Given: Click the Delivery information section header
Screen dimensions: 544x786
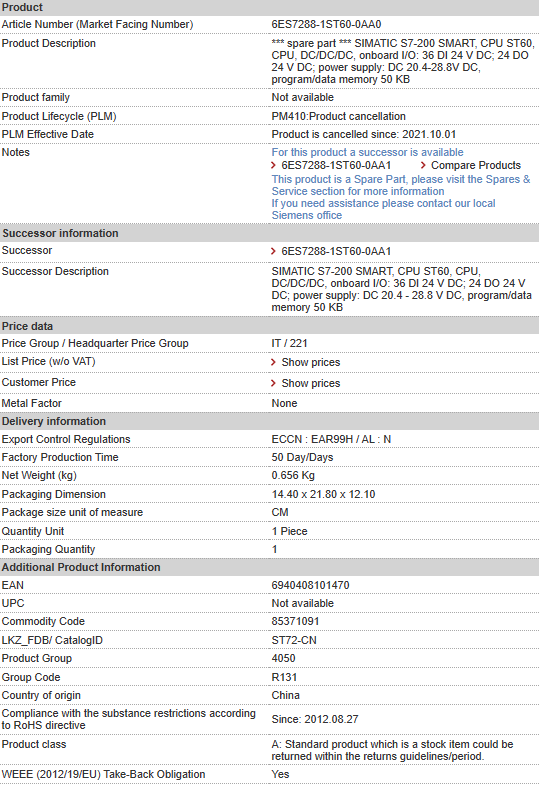Looking at the screenshot, I should coord(270,422).
